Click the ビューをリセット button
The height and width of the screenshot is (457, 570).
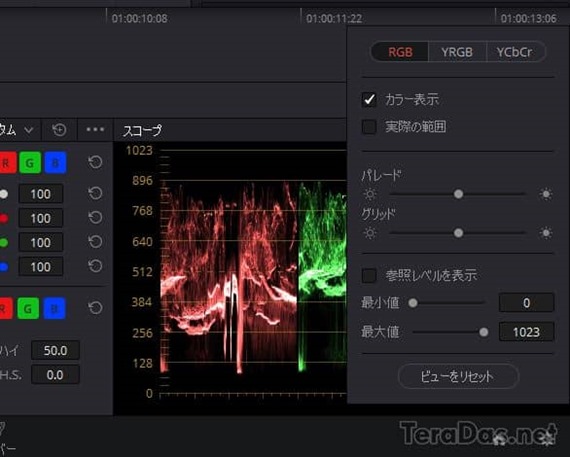[x=458, y=376]
